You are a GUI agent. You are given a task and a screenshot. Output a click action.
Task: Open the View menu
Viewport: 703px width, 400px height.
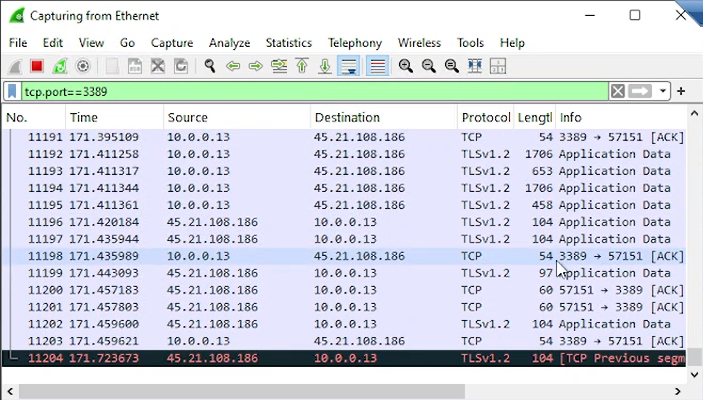pos(91,43)
